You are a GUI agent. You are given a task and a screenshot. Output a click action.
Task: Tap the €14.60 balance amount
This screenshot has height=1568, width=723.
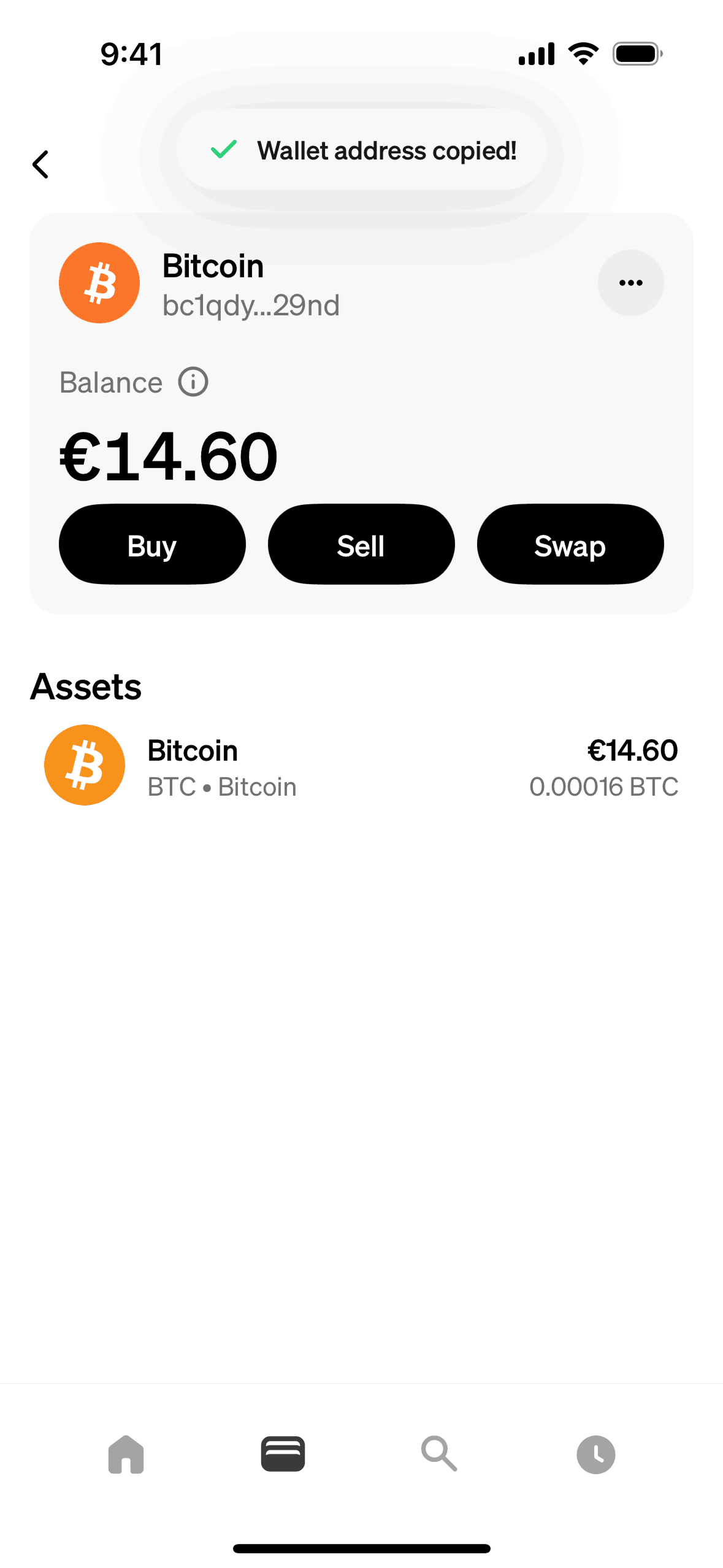tap(169, 456)
